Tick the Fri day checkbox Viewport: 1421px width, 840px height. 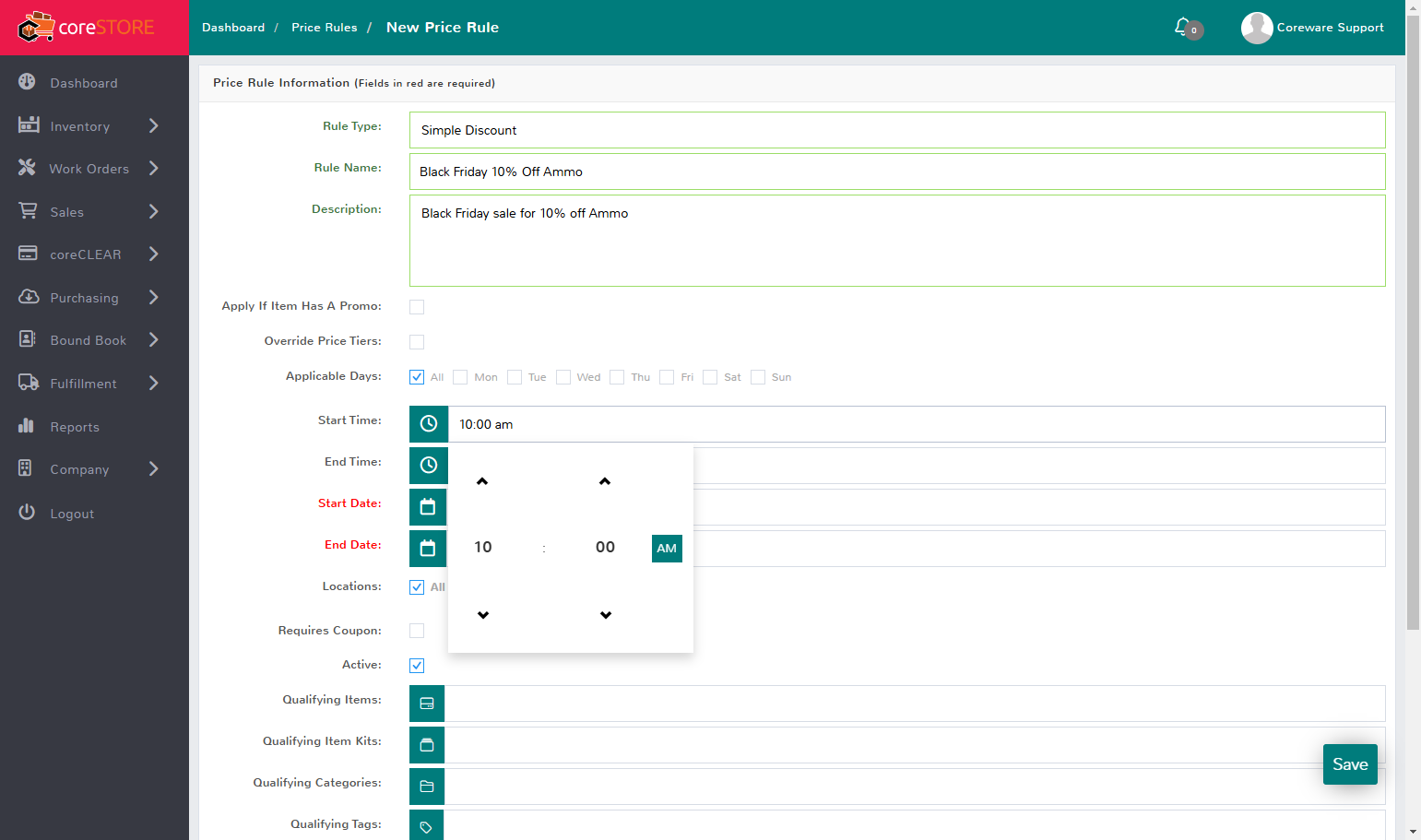coord(667,377)
